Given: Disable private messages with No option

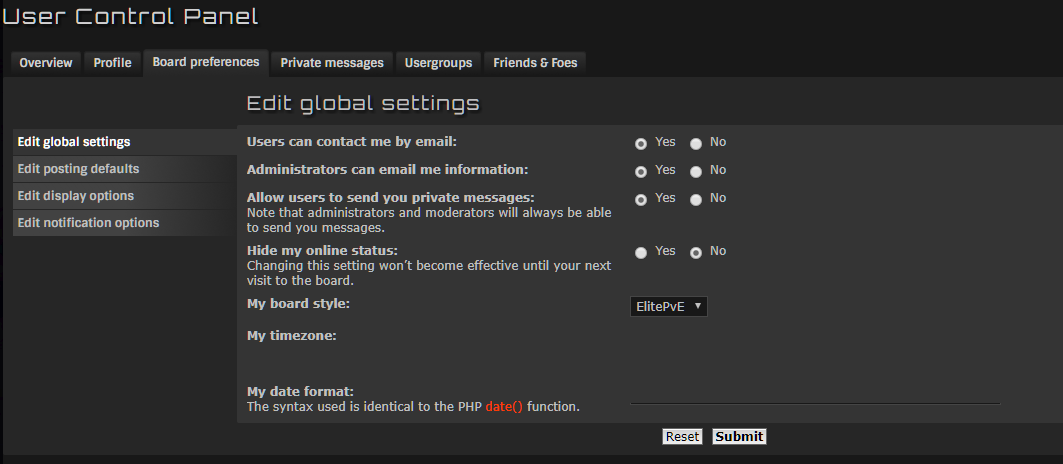Looking at the screenshot, I should point(696,200).
